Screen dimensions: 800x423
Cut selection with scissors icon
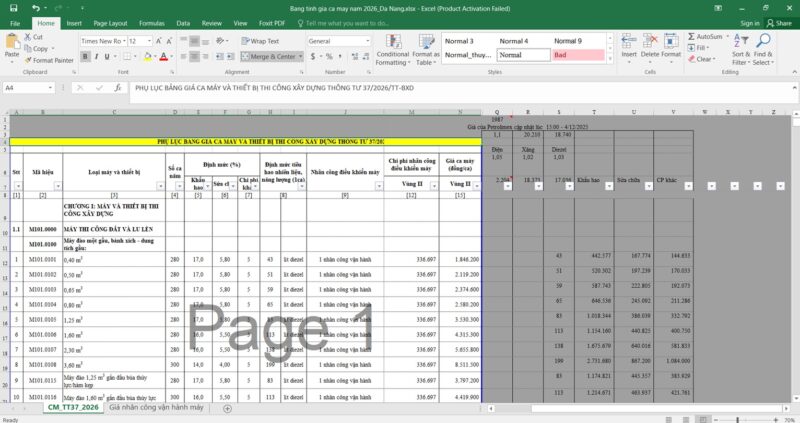(28, 37)
